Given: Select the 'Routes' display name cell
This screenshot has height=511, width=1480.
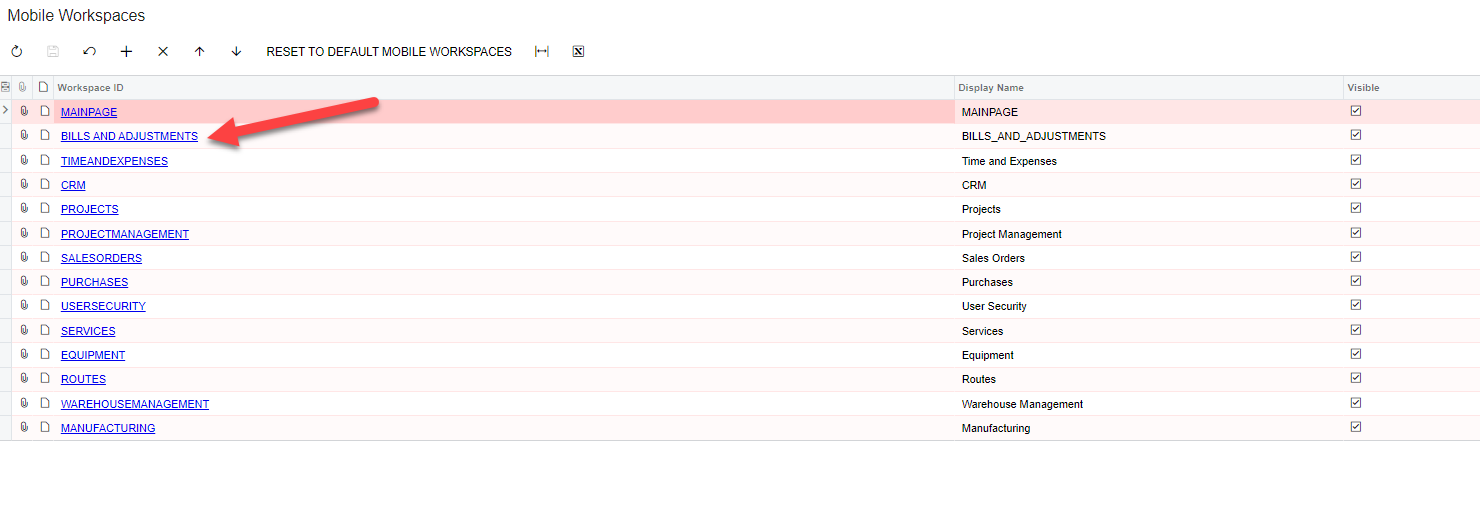Looking at the screenshot, I should click(x=1149, y=379).
